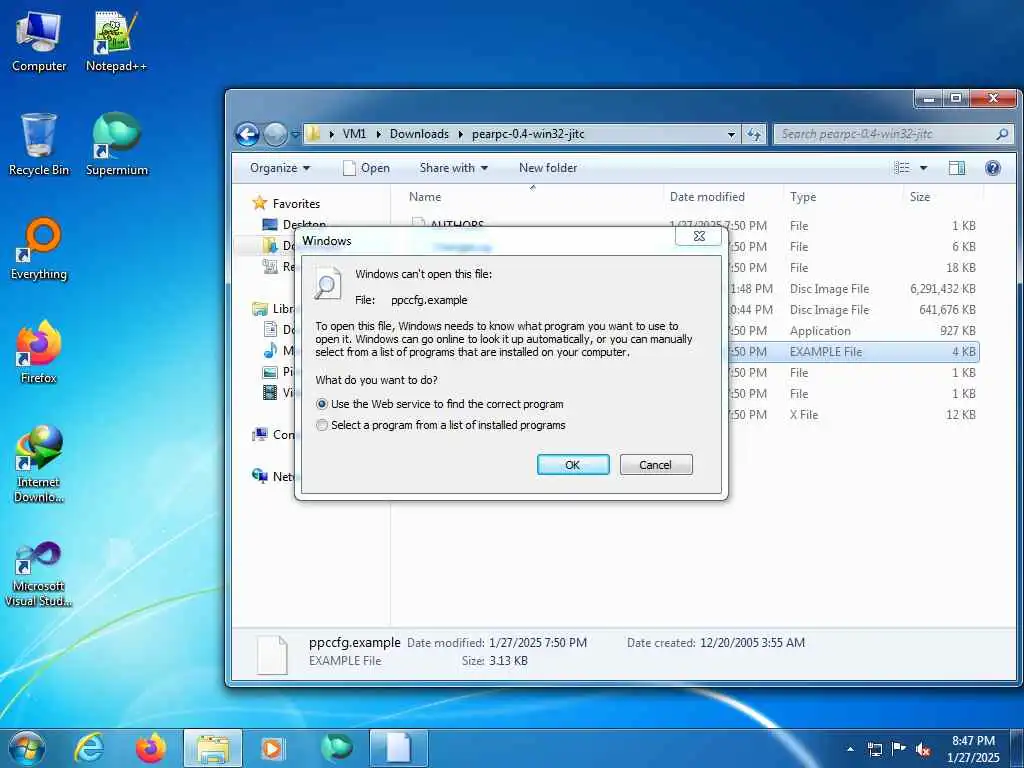
Task: Close the Windows dialog with X
Action: [x=699, y=236]
